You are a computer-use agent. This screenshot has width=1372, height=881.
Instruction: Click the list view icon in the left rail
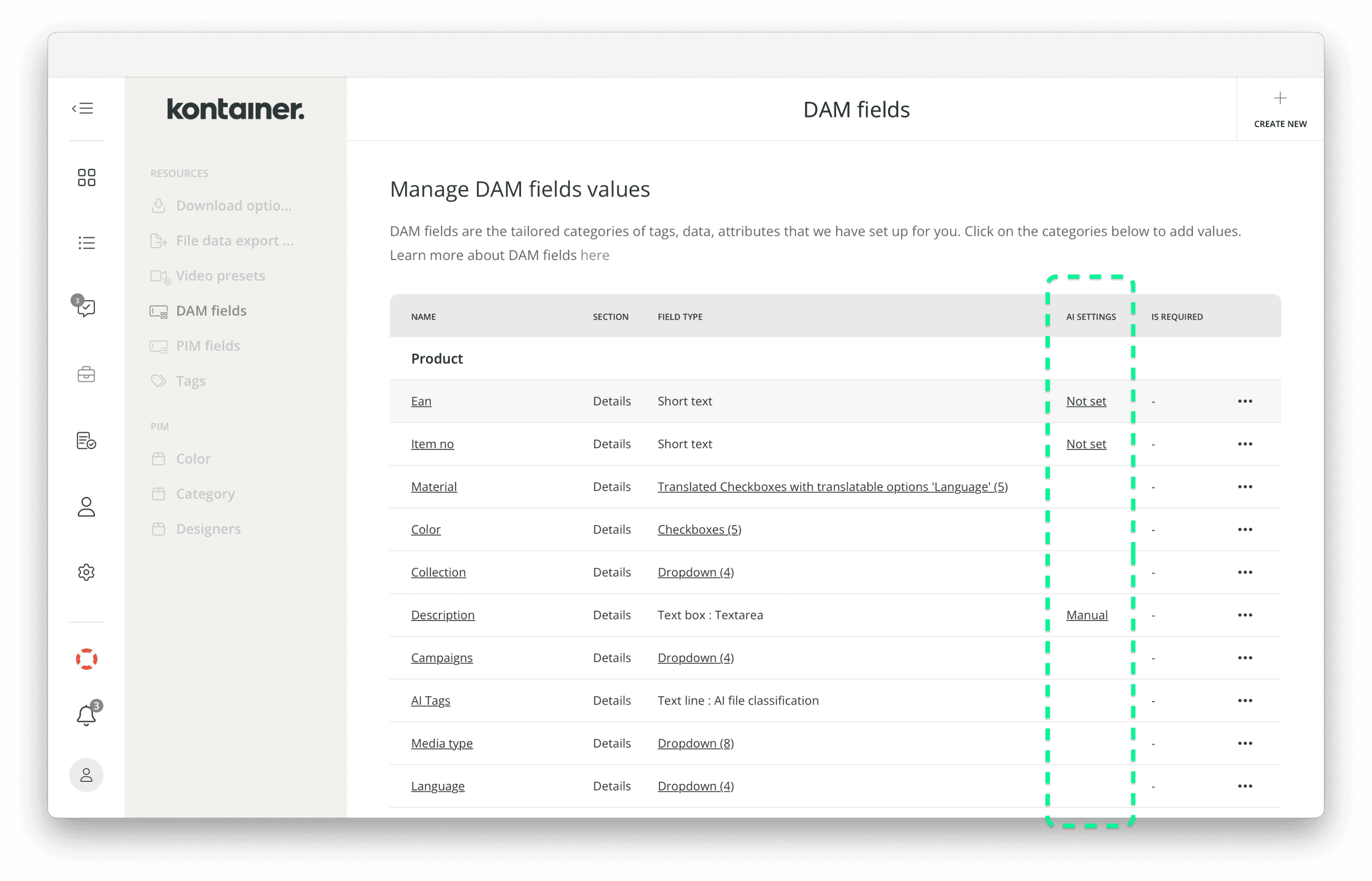86,242
